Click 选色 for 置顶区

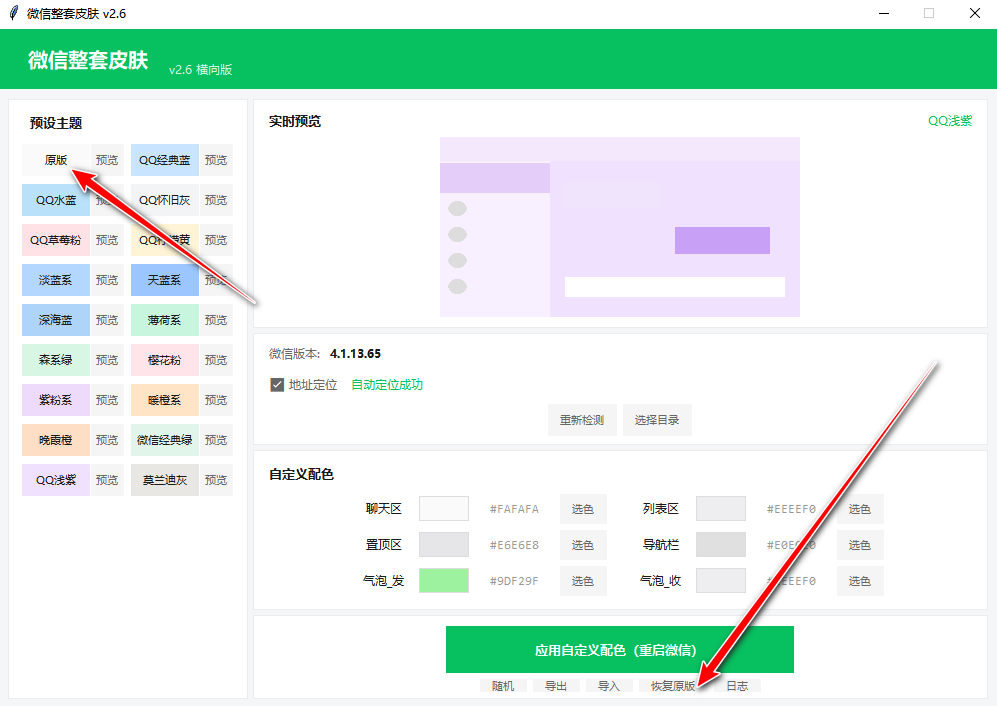[582, 545]
